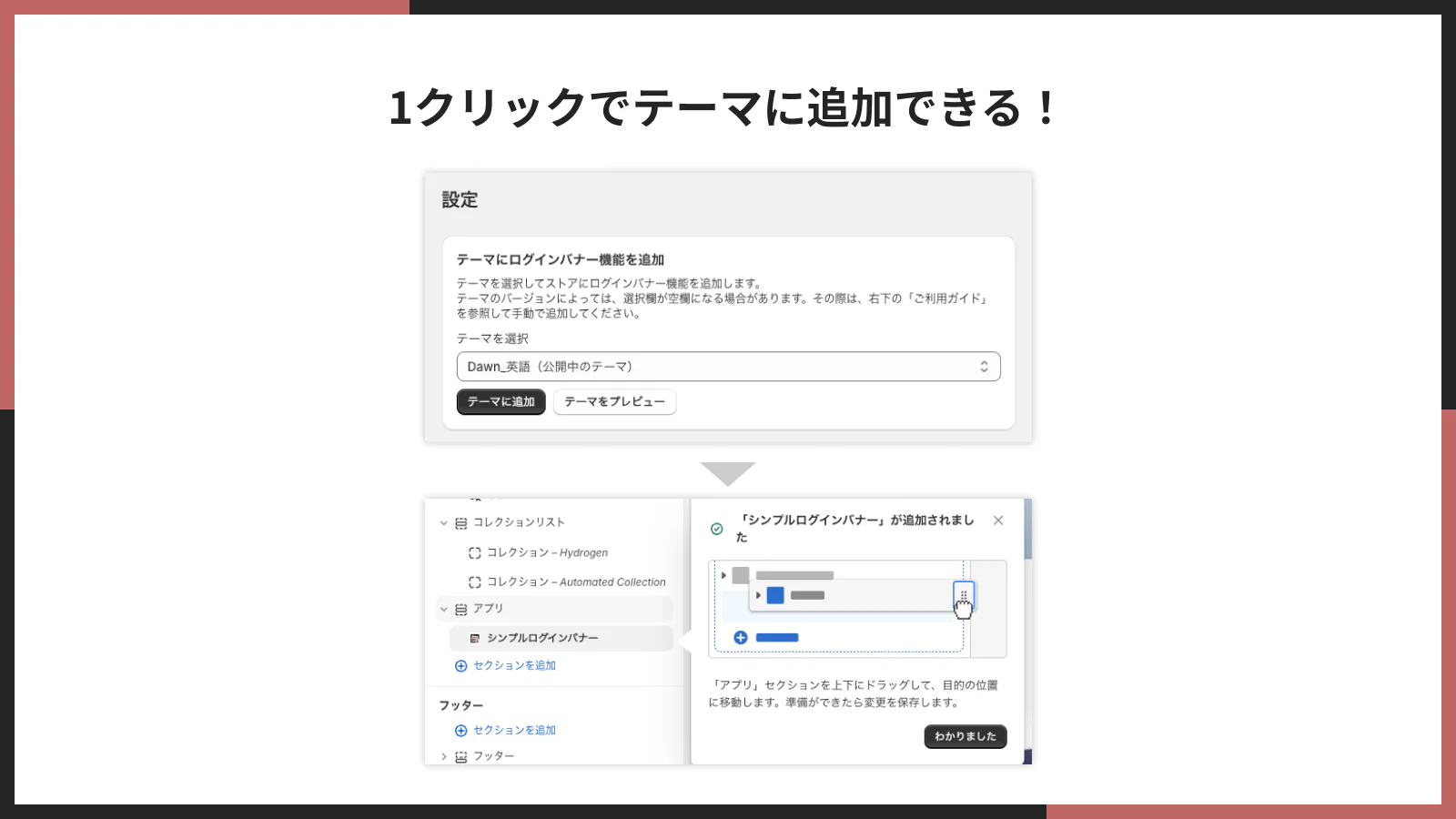This screenshot has width=1456, height=819.
Task: Click the plus icon beside セクションを追加 under フッター heading
Action: [460, 731]
